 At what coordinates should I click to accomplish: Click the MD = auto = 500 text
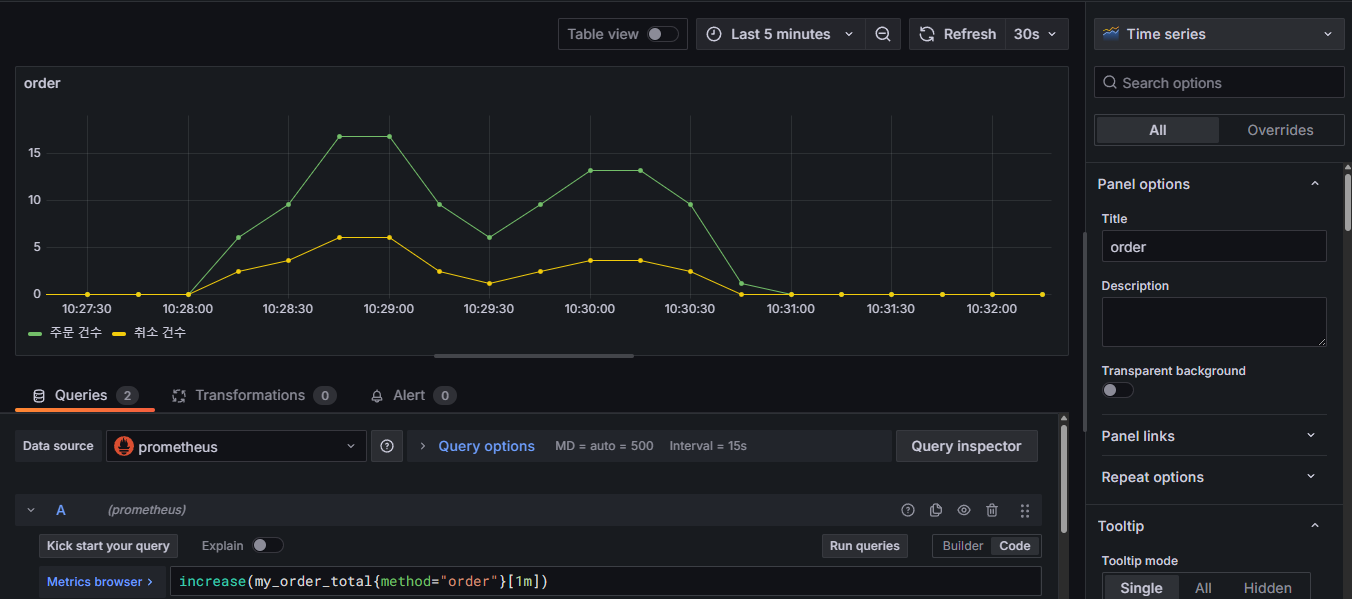point(604,446)
